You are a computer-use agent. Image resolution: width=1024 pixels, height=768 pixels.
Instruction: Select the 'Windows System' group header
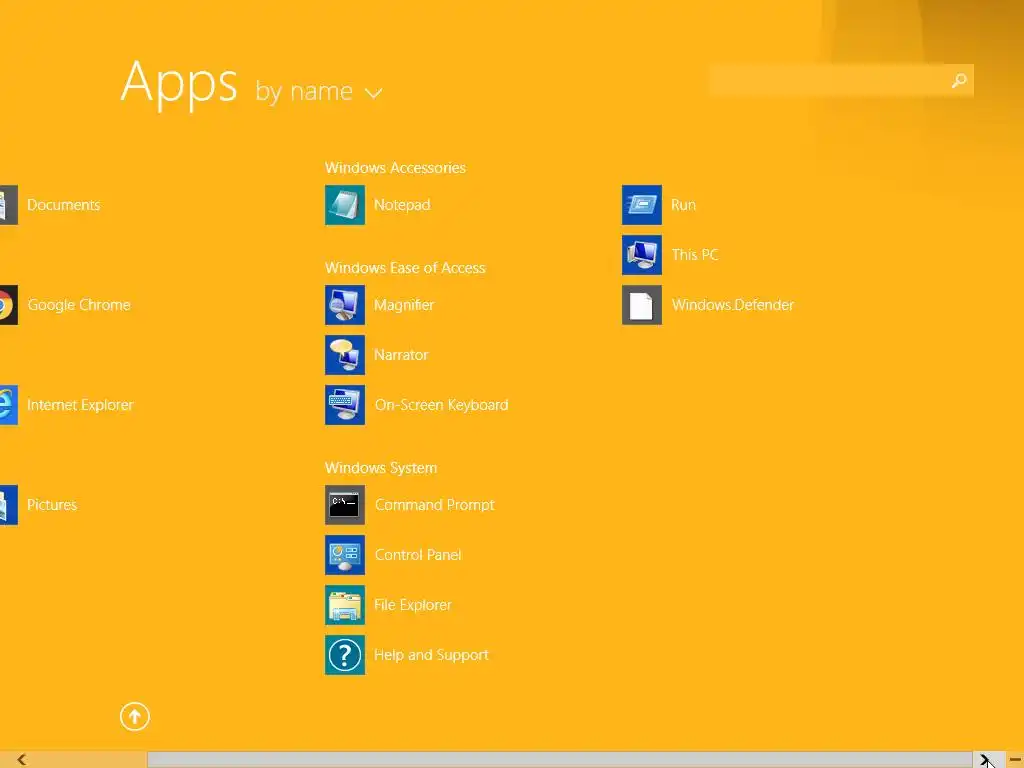[381, 468]
